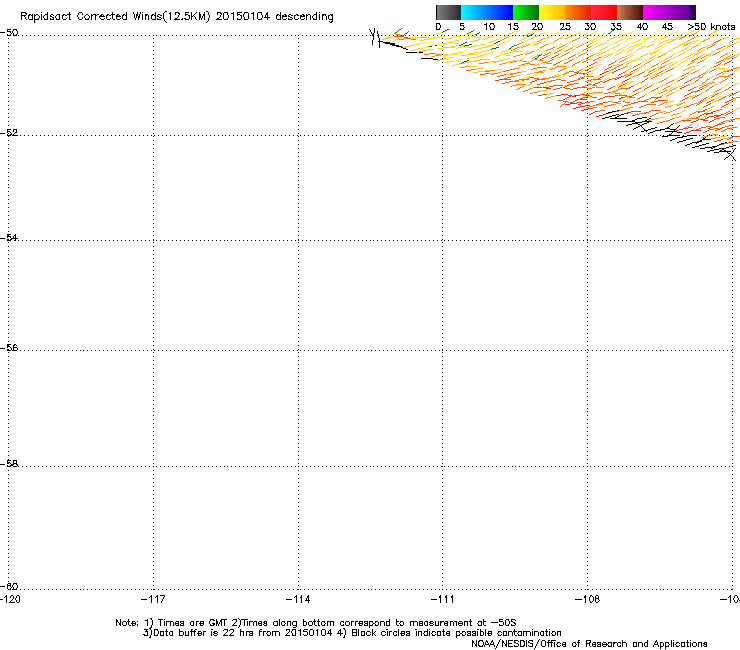Click the red 30-35 knots color band
The height and width of the screenshot is (650, 740).
pyautogui.click(x=604, y=12)
